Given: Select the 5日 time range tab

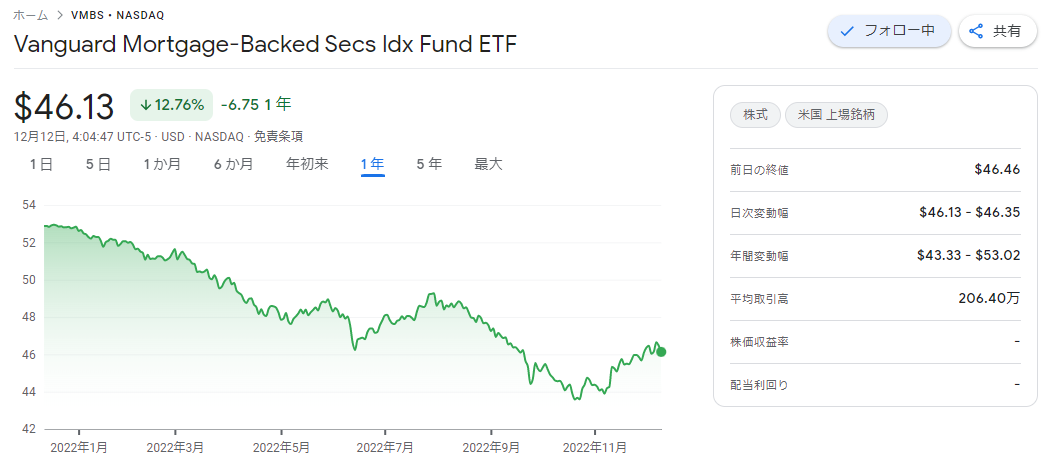Looking at the screenshot, I should (98, 164).
